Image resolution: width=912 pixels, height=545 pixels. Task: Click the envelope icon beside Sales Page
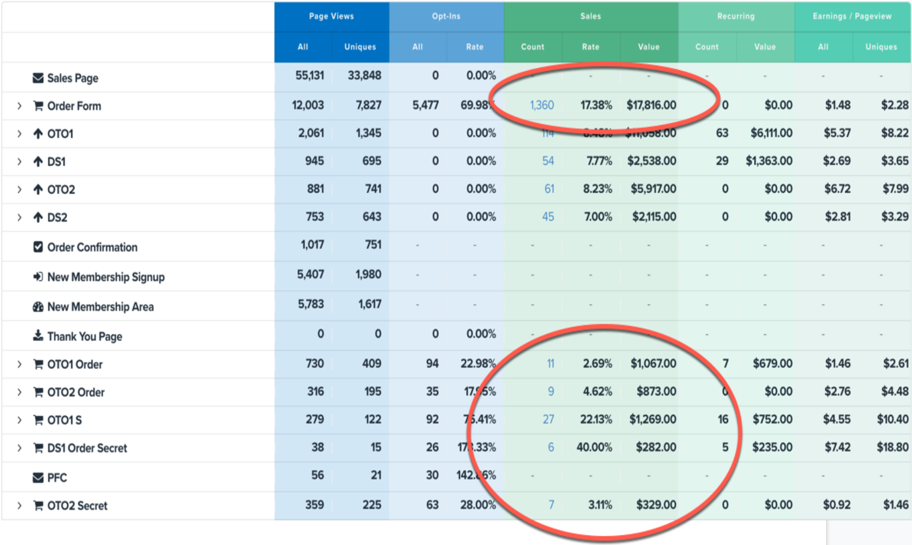coord(38,78)
